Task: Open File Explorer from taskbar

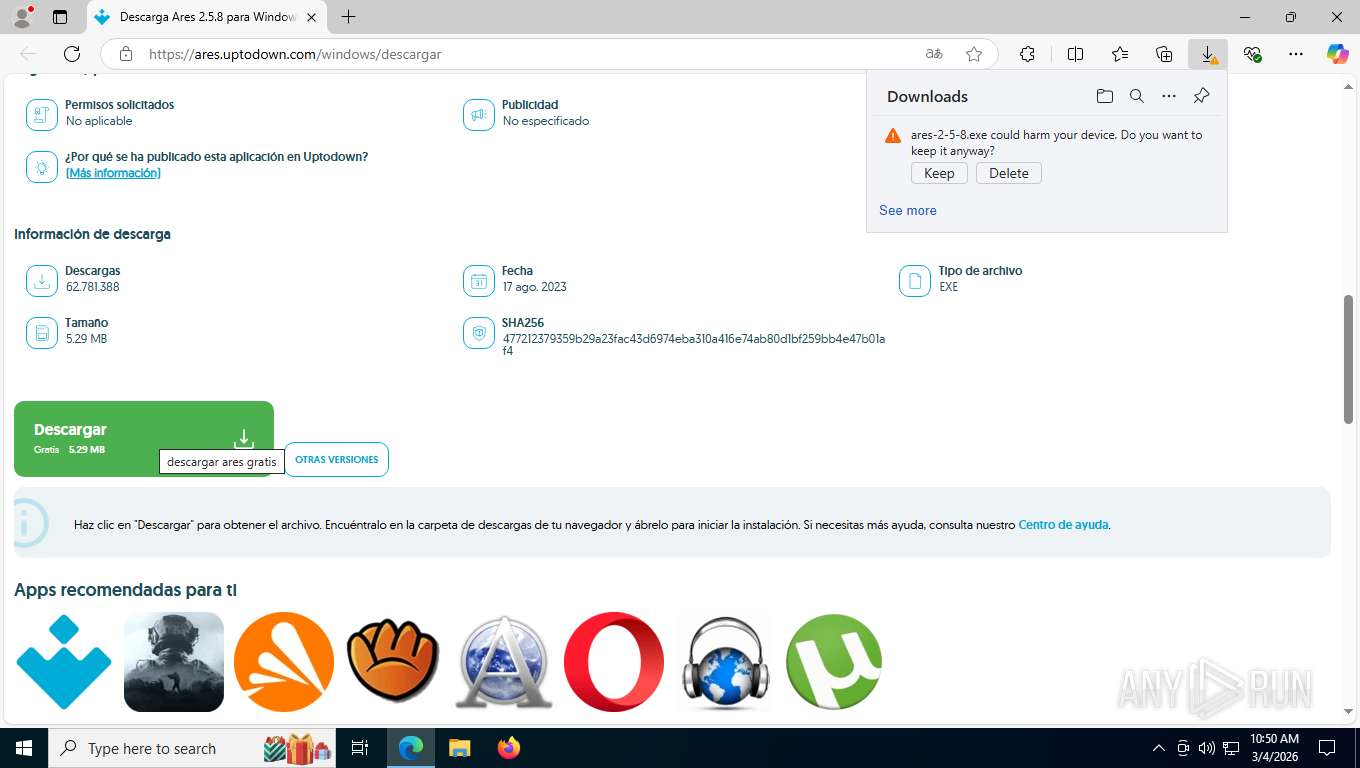Action: tap(459, 748)
